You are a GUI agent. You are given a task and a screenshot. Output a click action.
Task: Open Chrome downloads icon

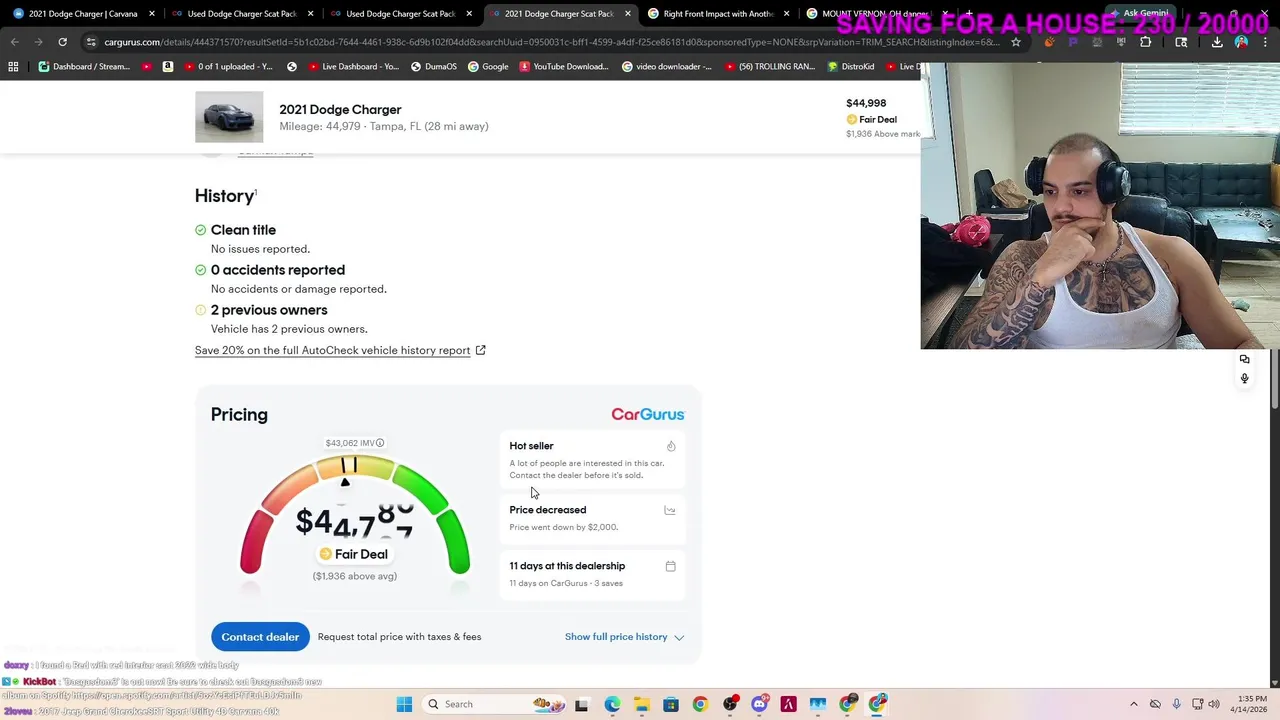[1217, 42]
